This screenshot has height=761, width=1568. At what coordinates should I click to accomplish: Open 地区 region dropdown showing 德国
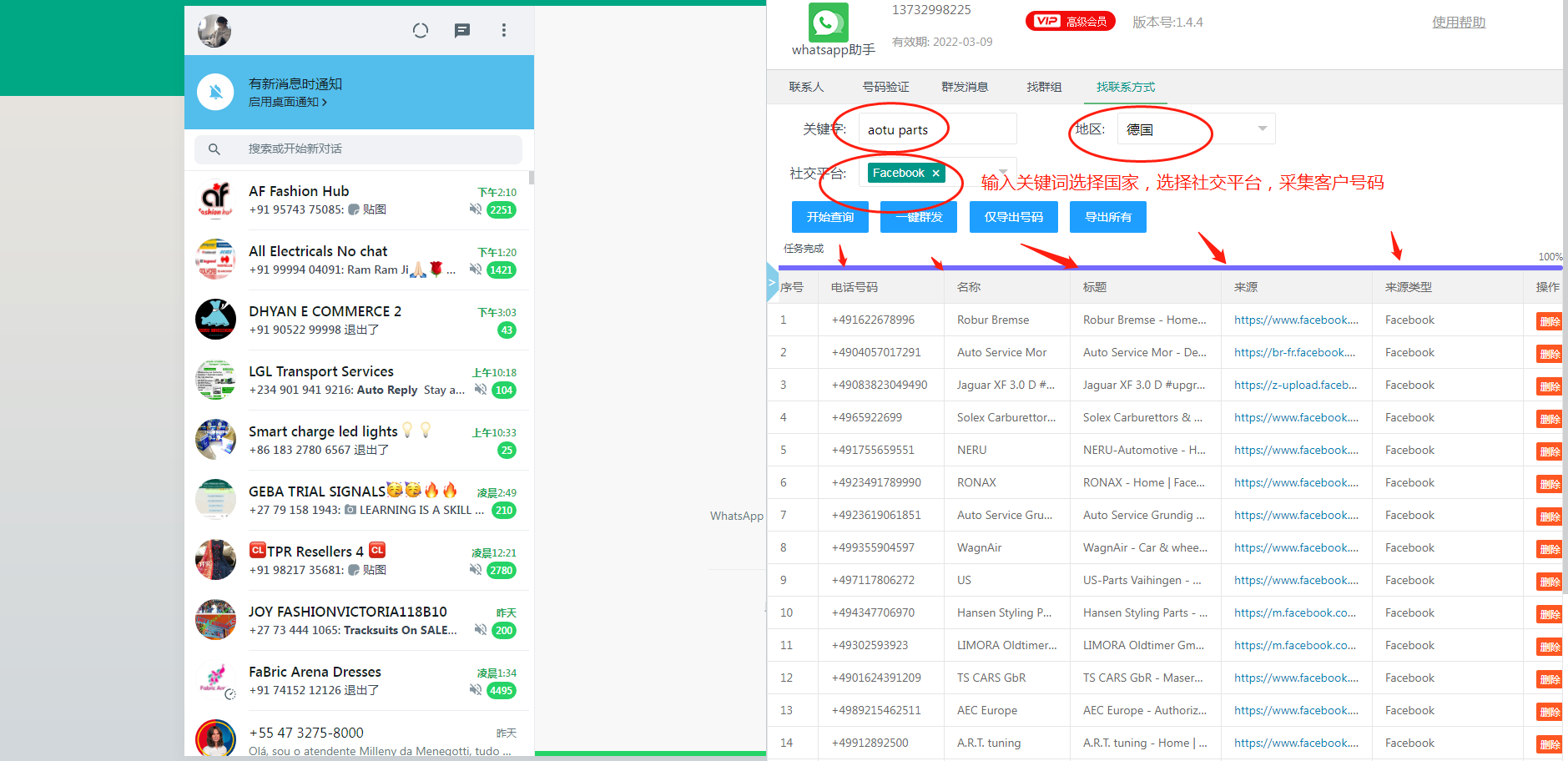coord(1197,129)
